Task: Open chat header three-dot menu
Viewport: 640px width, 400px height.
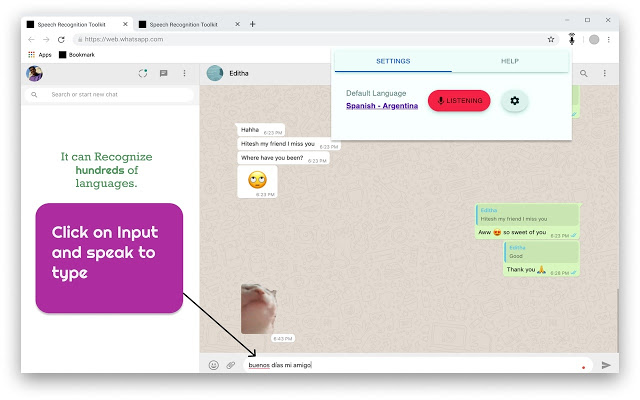Action: click(604, 73)
